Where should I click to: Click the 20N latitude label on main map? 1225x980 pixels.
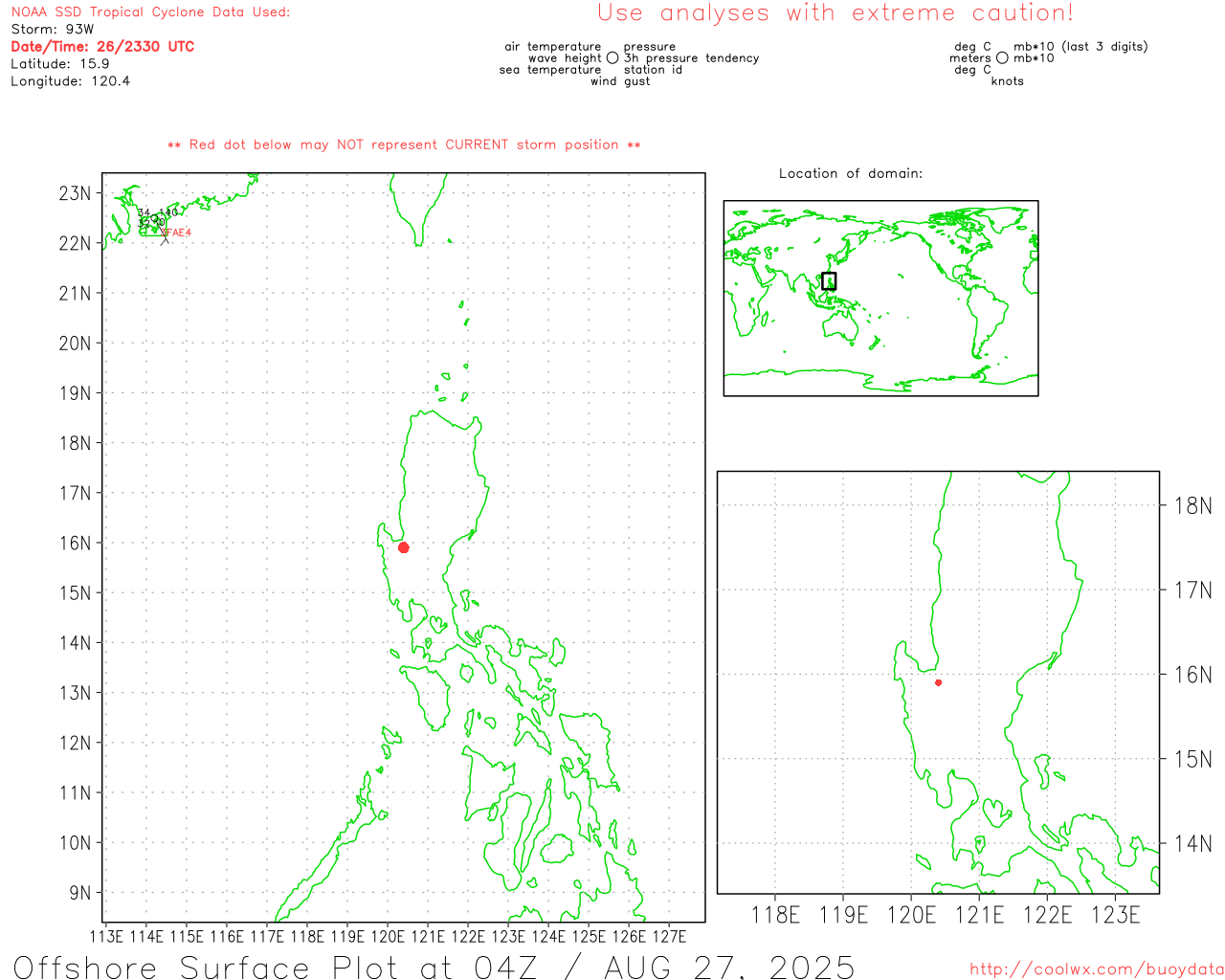pyautogui.click(x=75, y=343)
